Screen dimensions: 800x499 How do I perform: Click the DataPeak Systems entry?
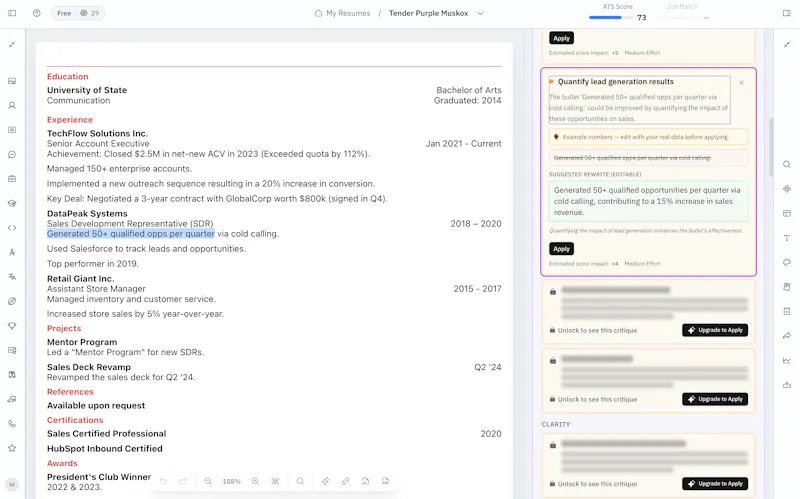(87, 213)
